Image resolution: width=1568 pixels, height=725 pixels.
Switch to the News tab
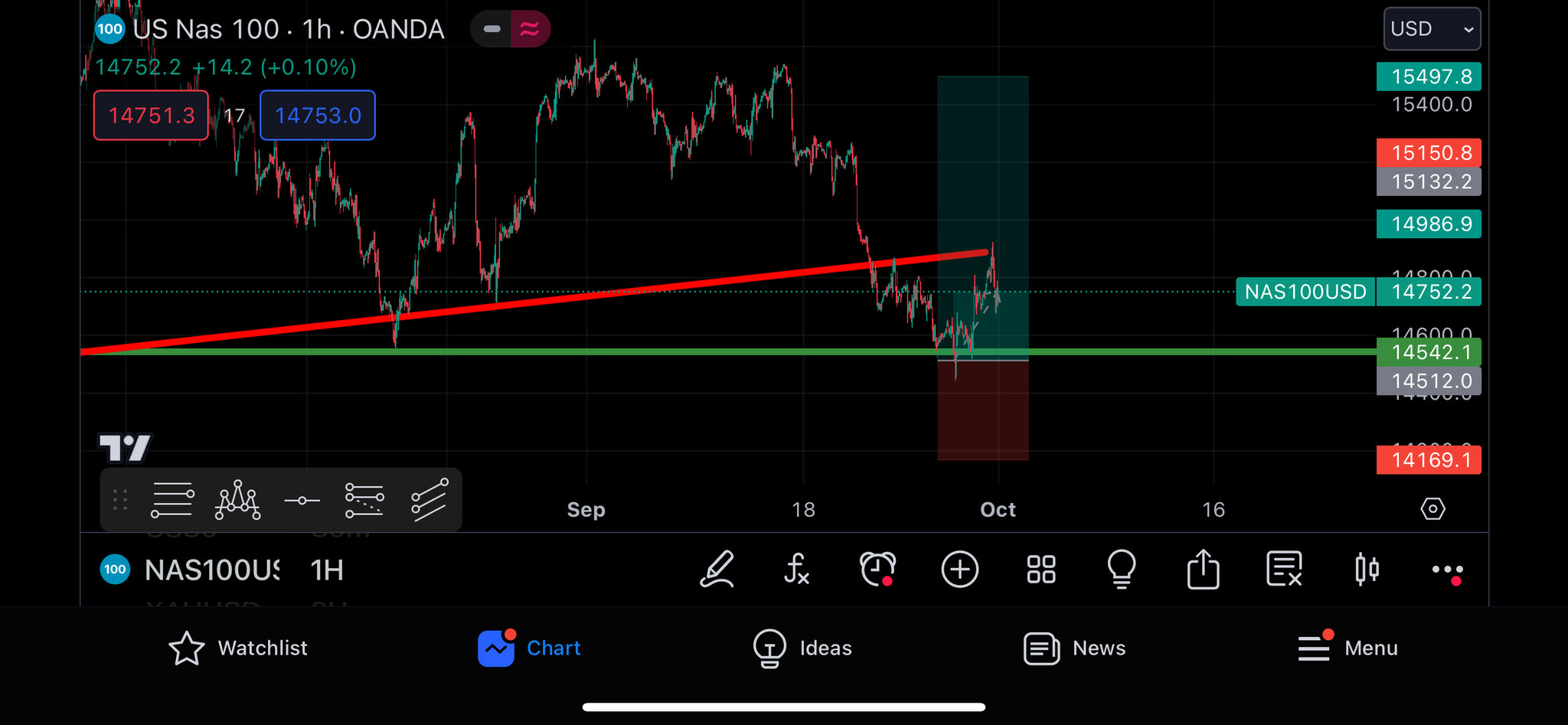pyautogui.click(x=1074, y=648)
